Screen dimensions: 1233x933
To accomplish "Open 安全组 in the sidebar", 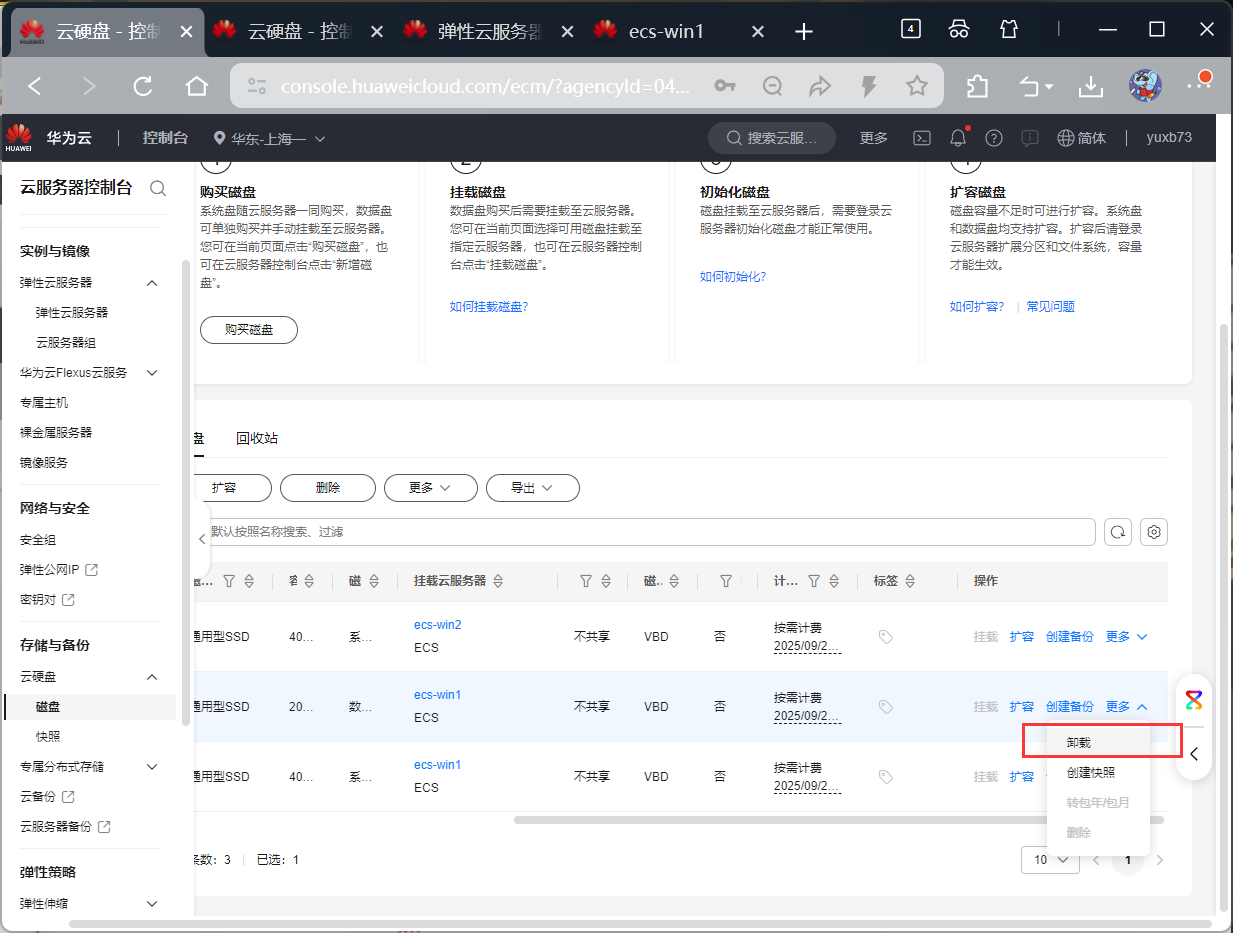I will 38,540.
